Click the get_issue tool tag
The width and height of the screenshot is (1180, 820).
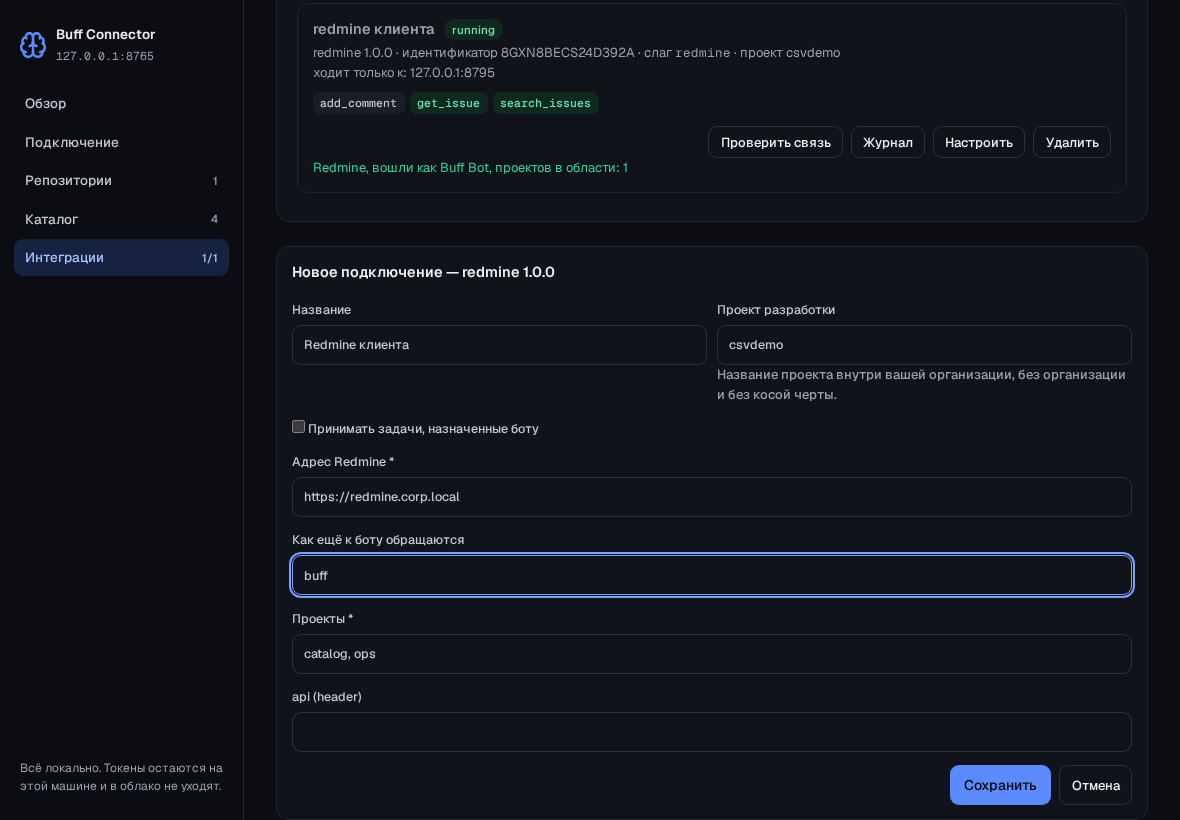449,103
